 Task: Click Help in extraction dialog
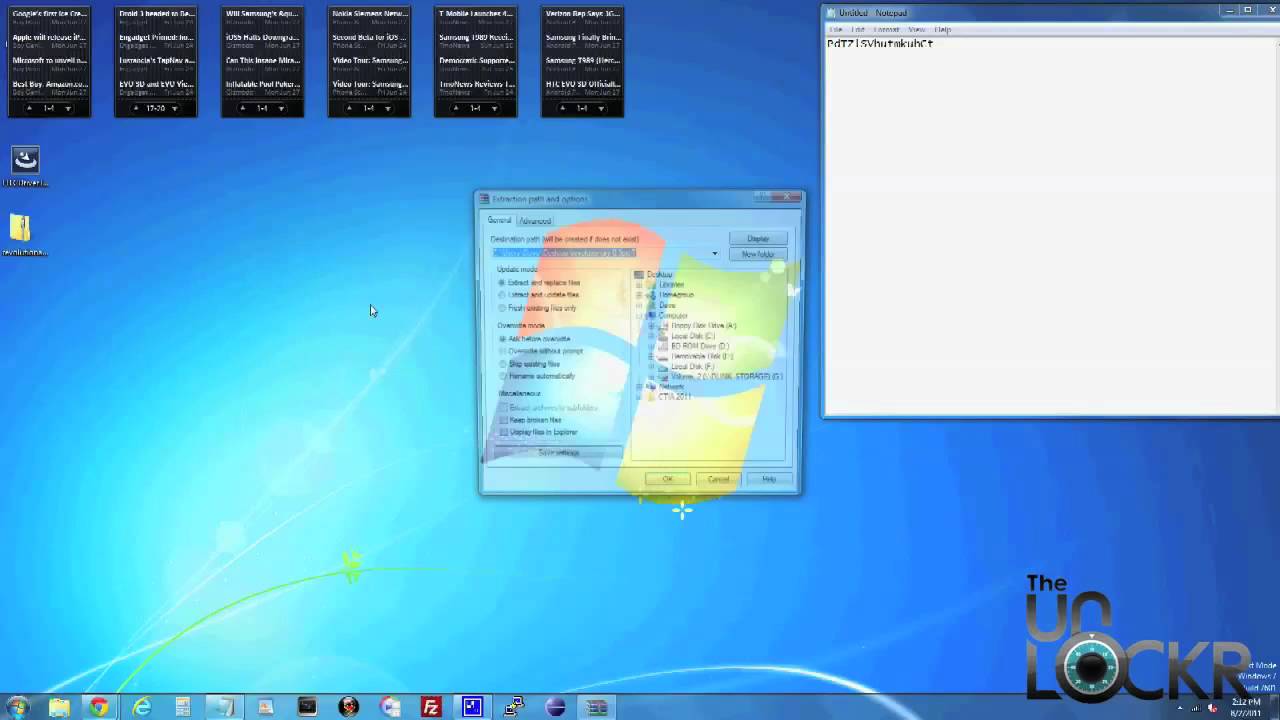pyautogui.click(x=768, y=479)
